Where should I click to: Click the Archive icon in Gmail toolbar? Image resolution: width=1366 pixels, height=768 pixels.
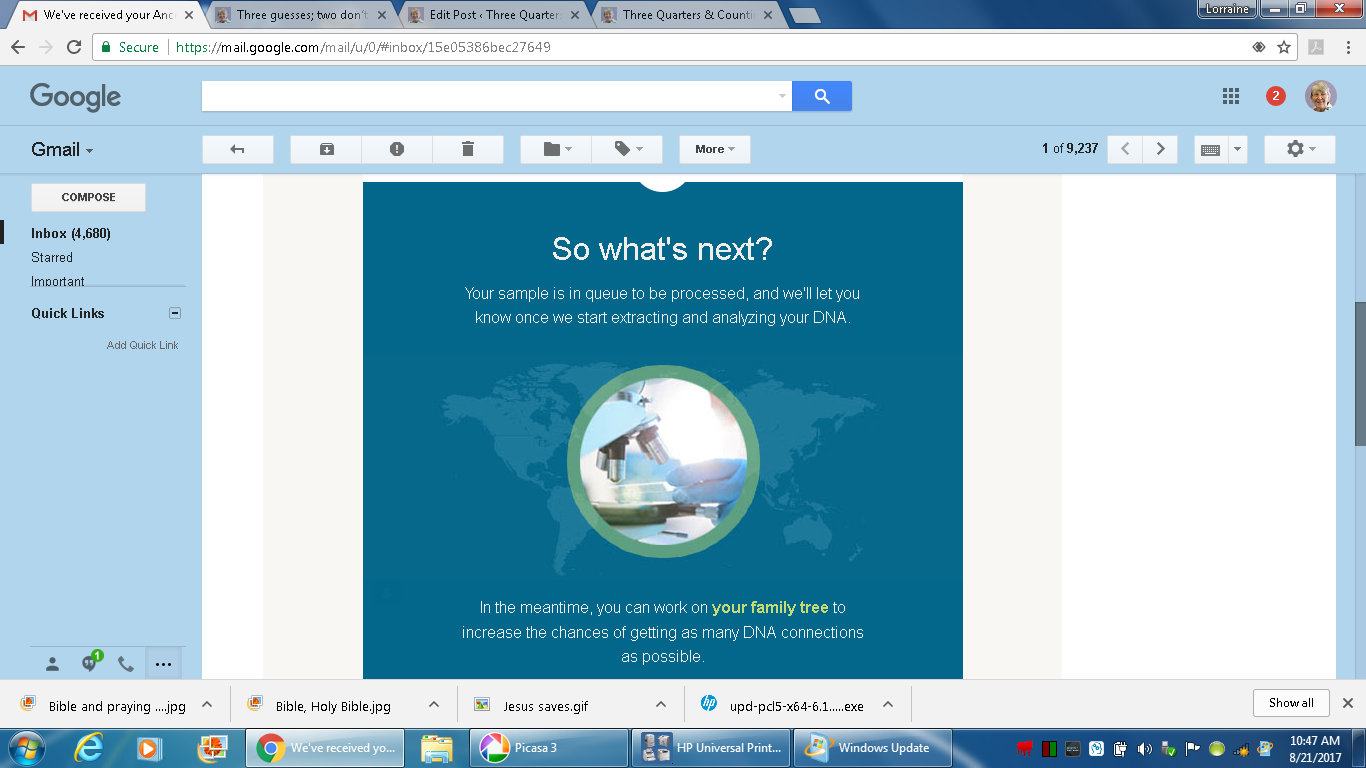326,149
